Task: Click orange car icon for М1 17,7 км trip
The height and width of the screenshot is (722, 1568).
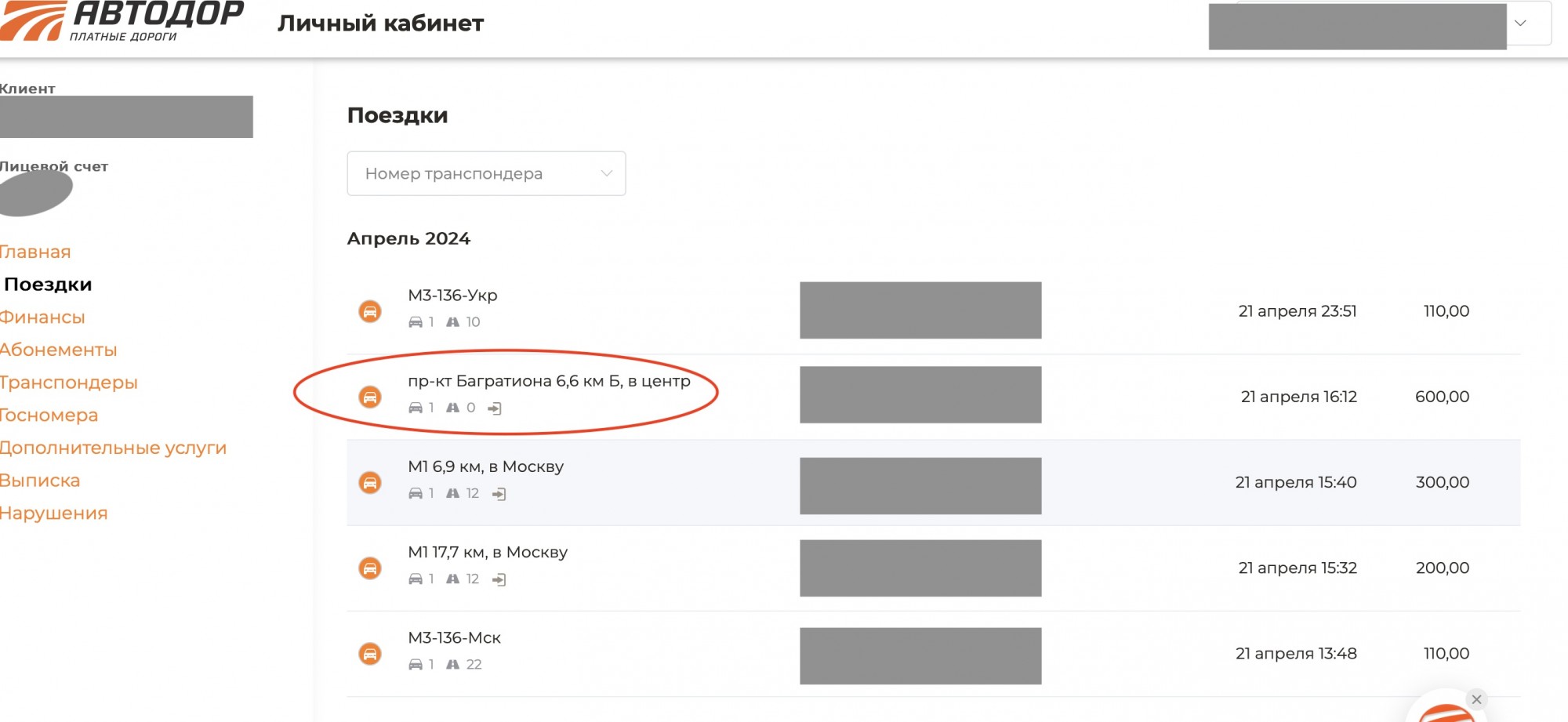Action: [370, 568]
